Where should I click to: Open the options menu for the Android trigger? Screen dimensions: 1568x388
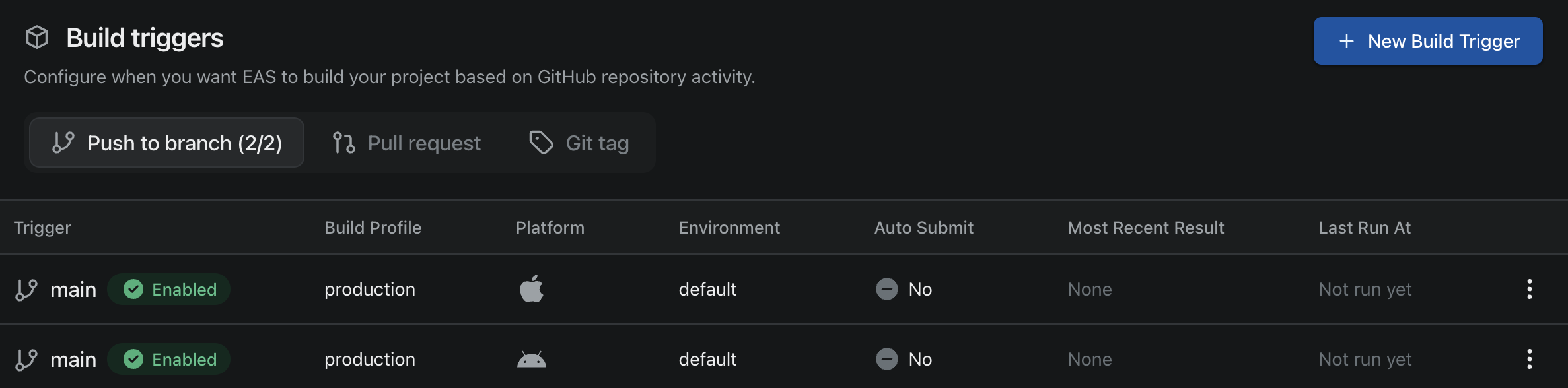(x=1530, y=358)
